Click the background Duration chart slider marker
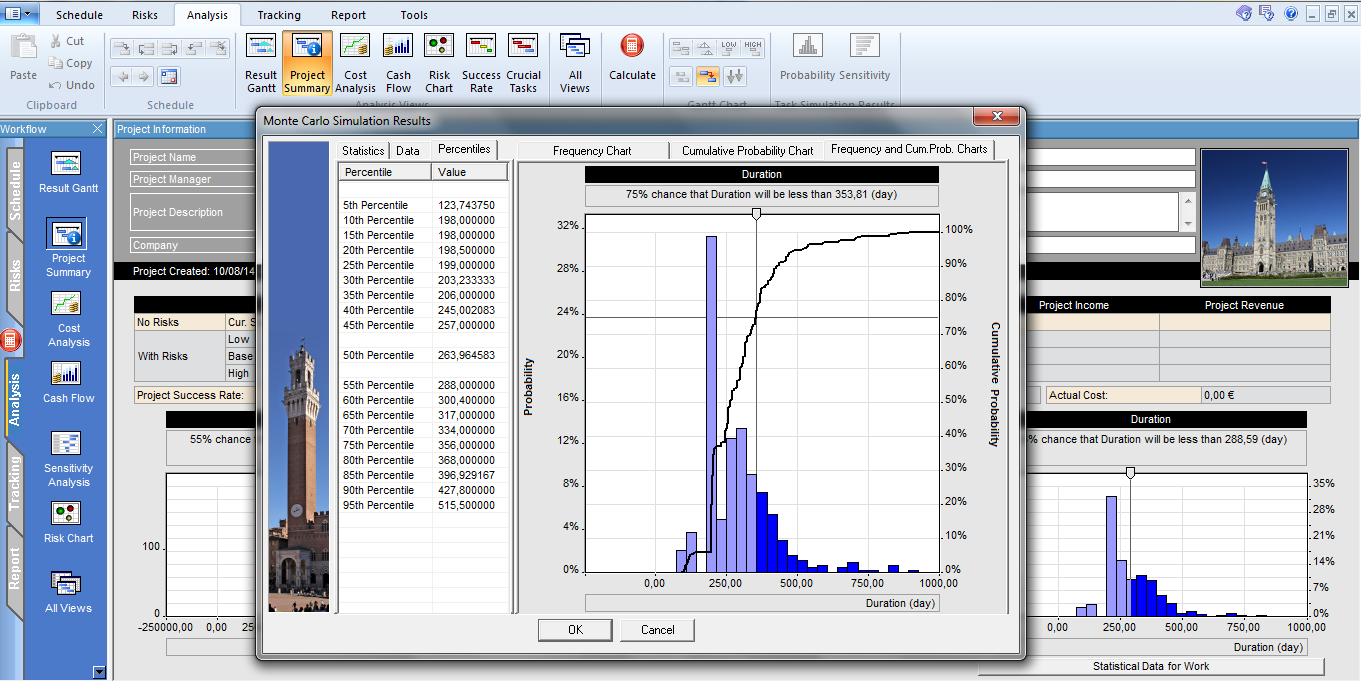This screenshot has width=1361, height=681. (1131, 472)
